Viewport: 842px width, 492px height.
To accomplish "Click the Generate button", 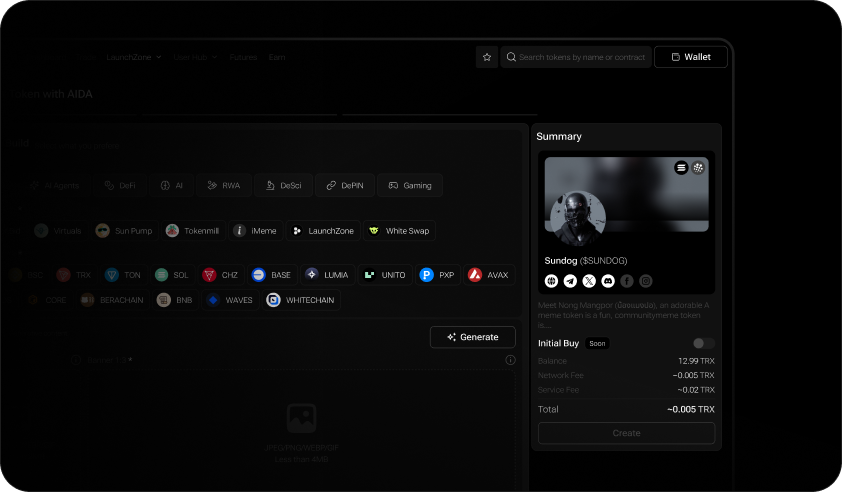I will point(472,337).
